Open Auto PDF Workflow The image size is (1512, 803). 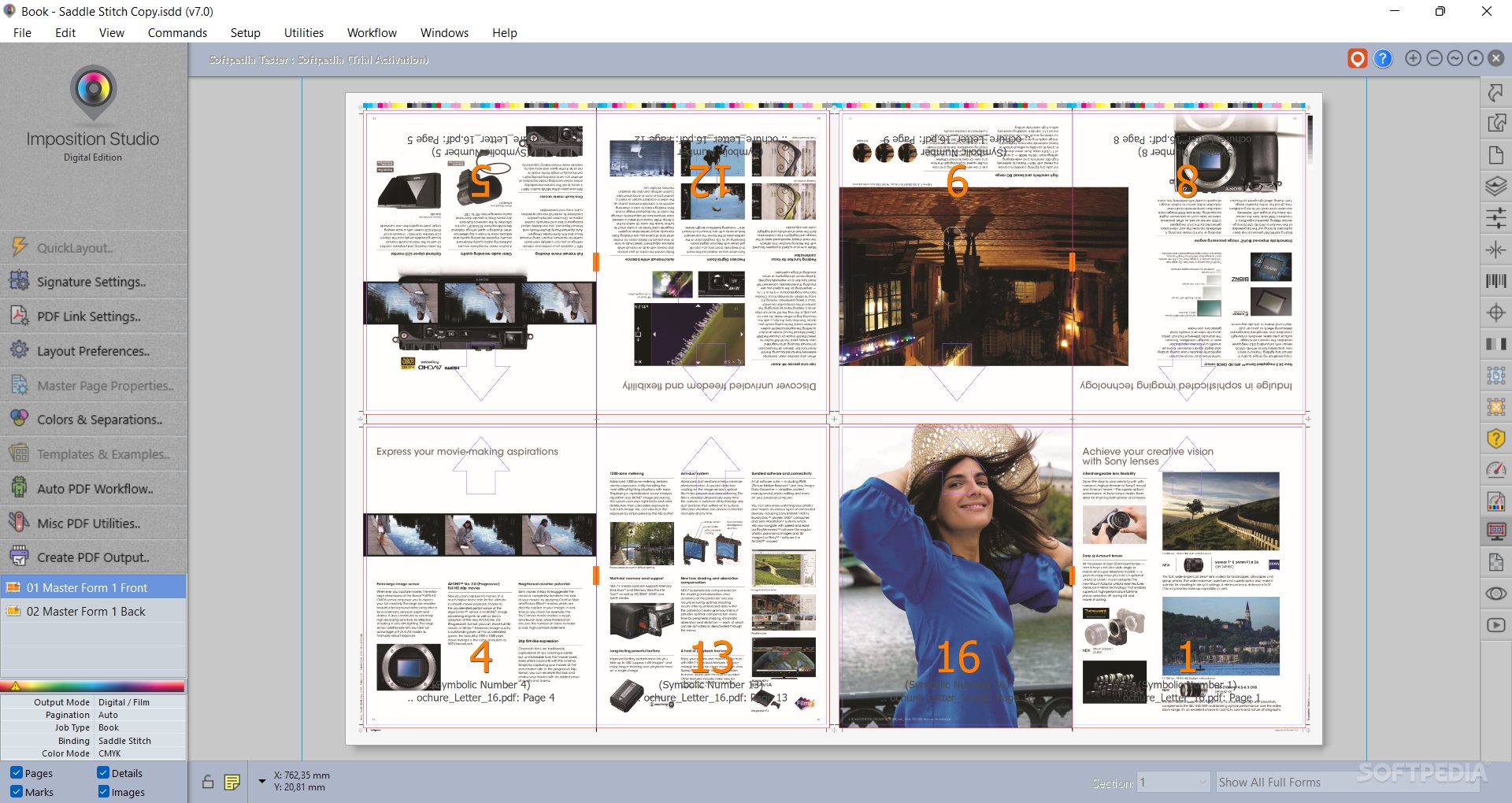point(94,488)
